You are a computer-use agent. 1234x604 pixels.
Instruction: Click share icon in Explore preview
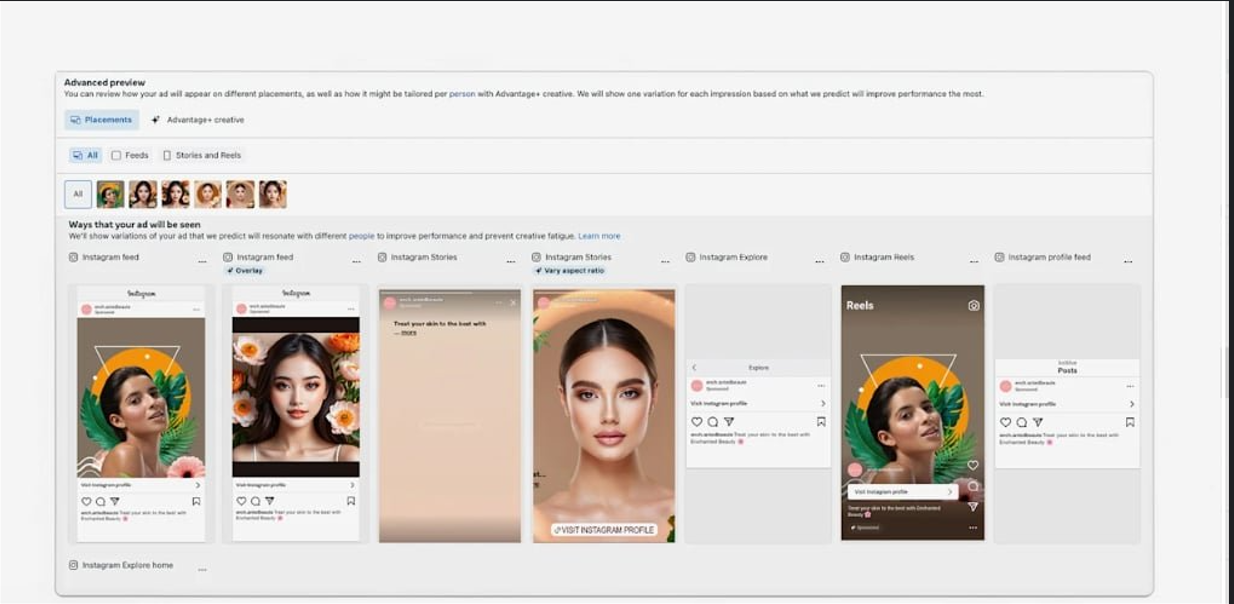click(729, 422)
